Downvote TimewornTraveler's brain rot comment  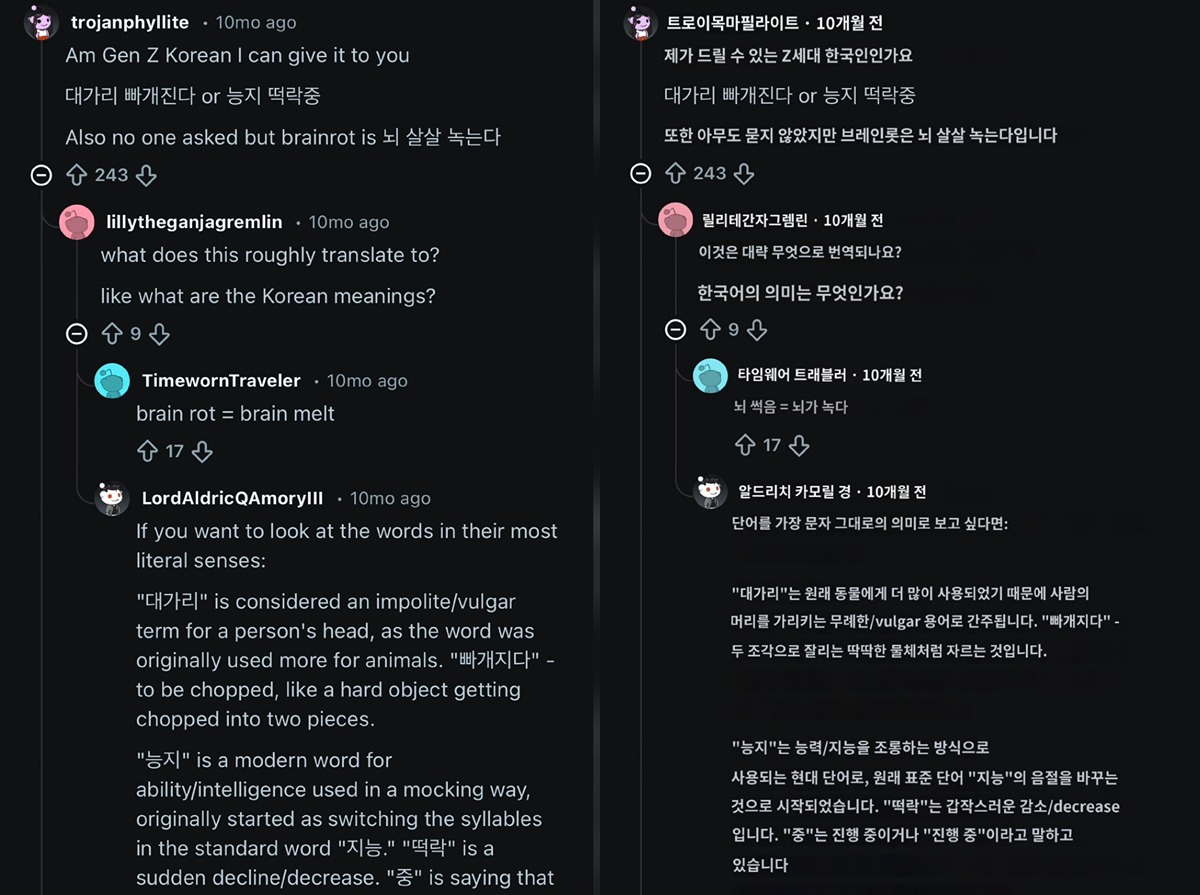point(202,451)
